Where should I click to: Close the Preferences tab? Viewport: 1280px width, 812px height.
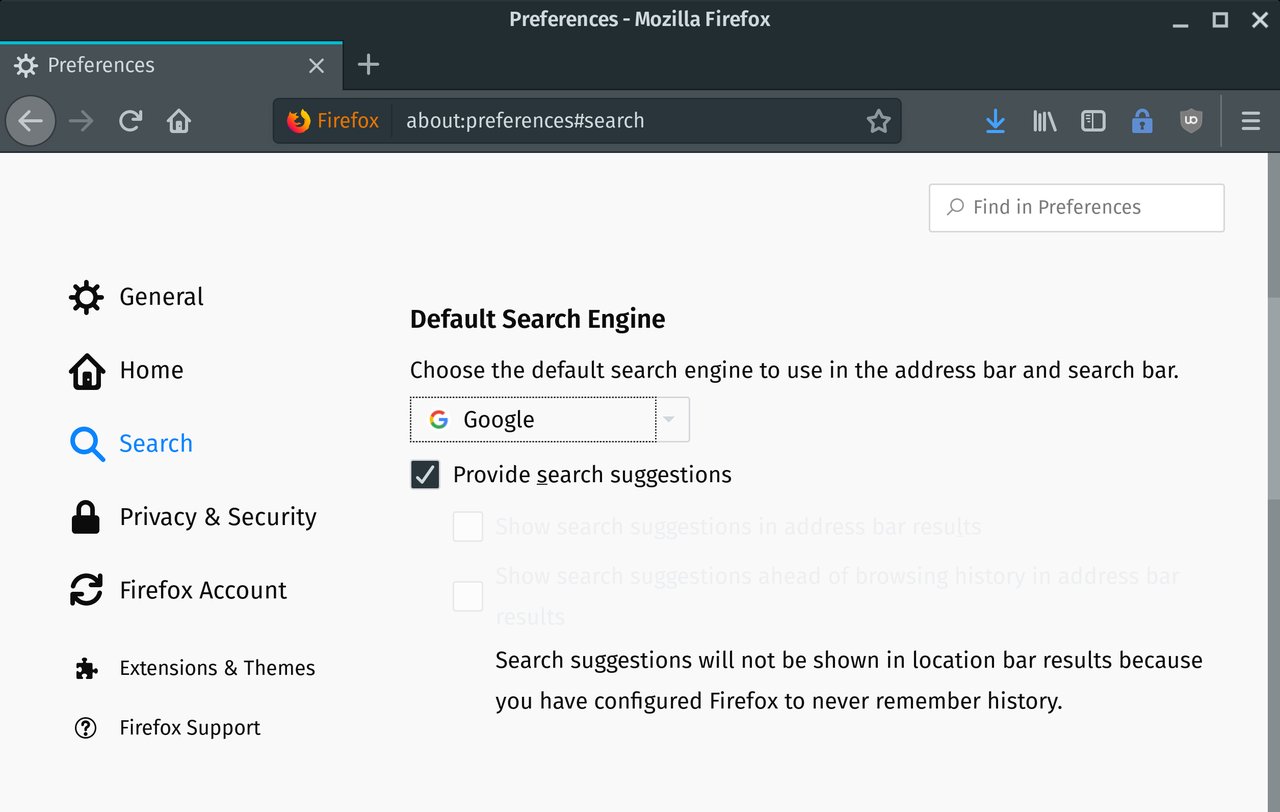[316, 66]
